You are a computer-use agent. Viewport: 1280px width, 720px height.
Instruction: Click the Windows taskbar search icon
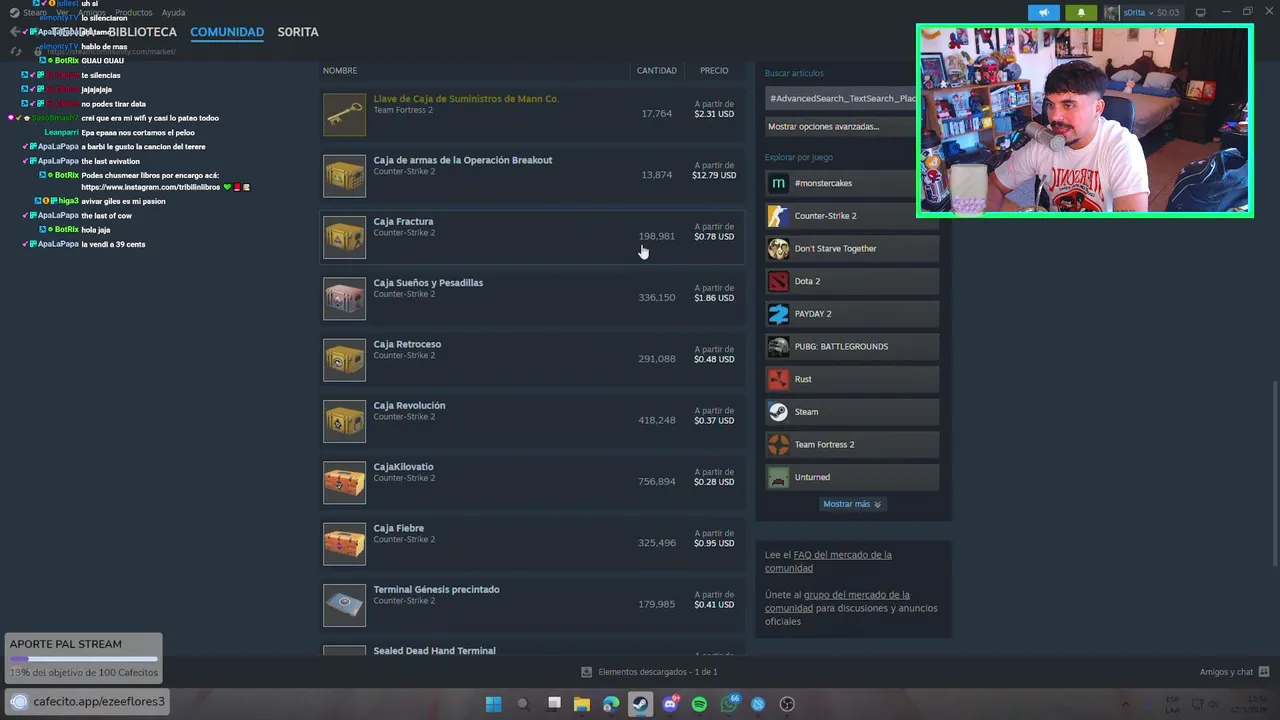pyautogui.click(x=522, y=704)
